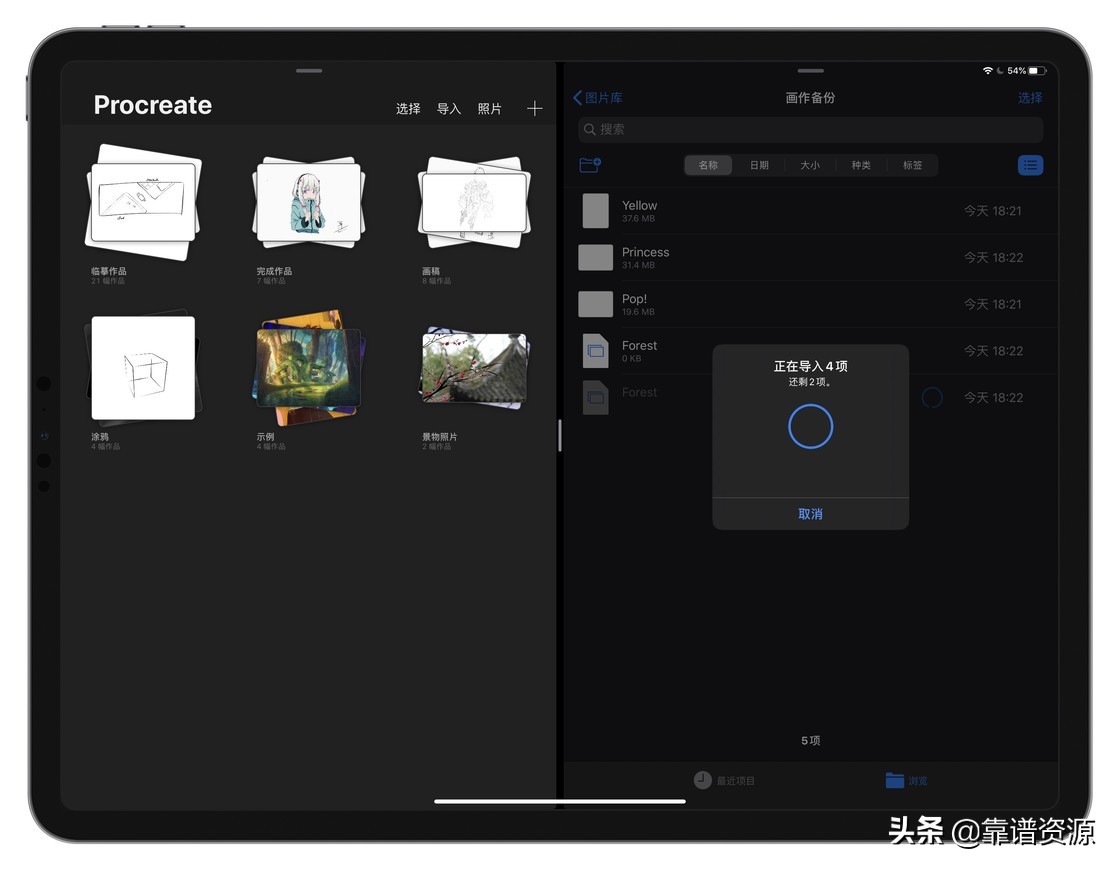This screenshot has height=871, width=1120.
Task: Switch to list view in Files
Action: coord(1031,165)
